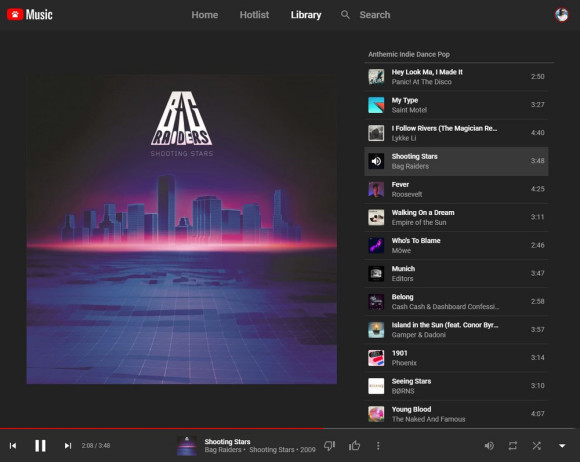This screenshot has height=462, width=580.
Task: Play My Type by Saint Motel
Action: coord(456,105)
